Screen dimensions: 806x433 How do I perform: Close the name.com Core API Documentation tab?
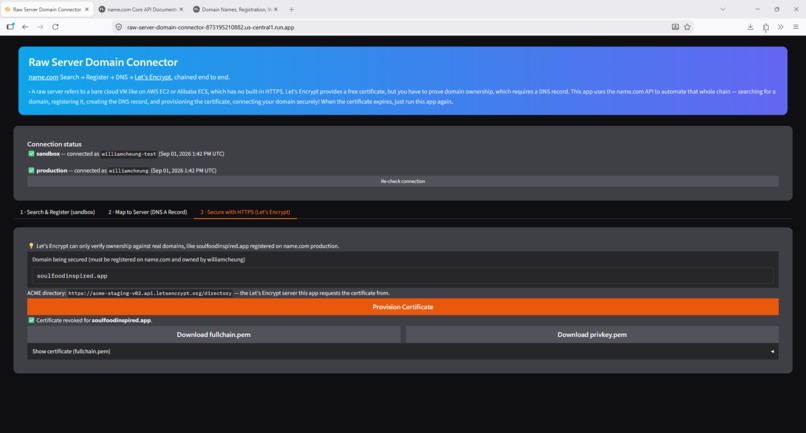point(181,9)
